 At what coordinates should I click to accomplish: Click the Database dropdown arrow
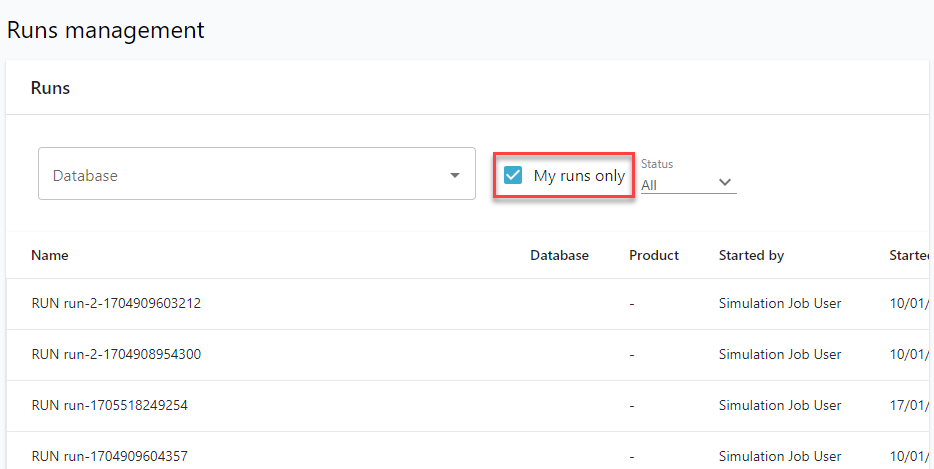[455, 176]
